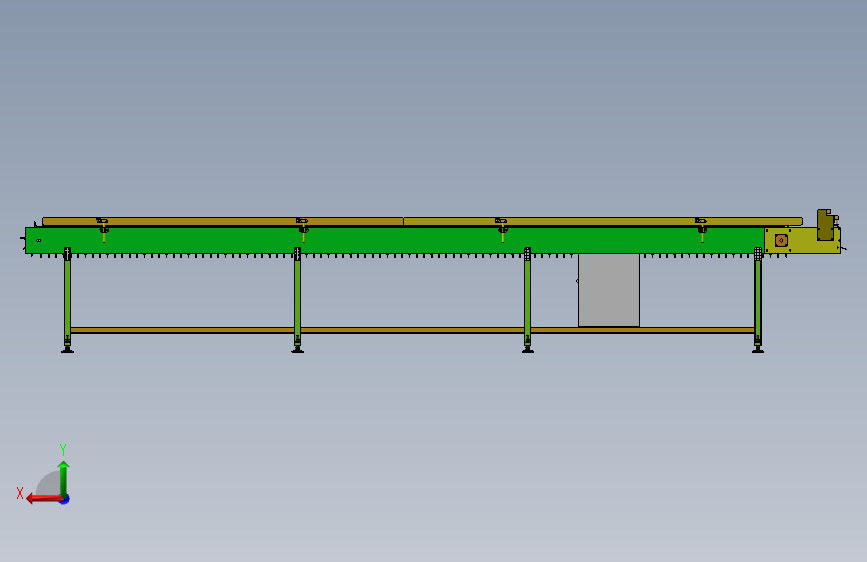Pick the gray quarter-circle plane of the triad

pyautogui.click(x=49, y=484)
